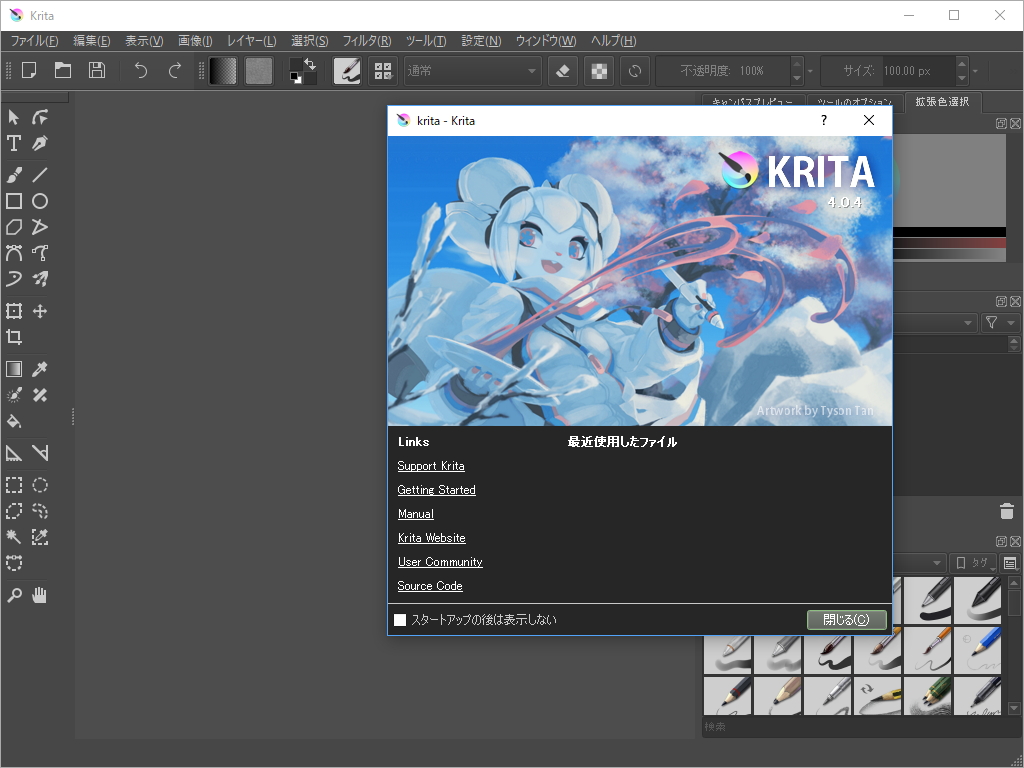Select the elliptical selection tool
Screen dimensions: 1024x768
(40, 485)
